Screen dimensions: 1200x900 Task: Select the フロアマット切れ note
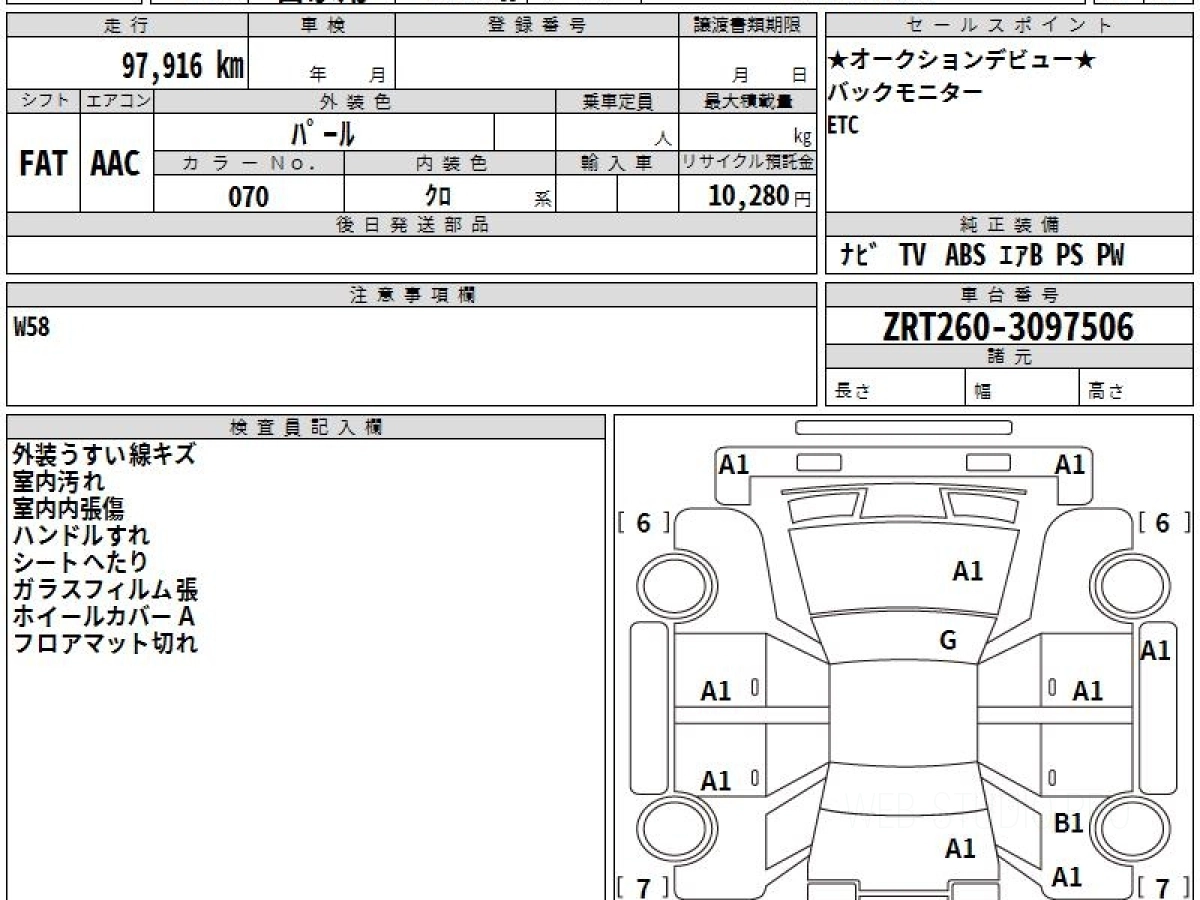tap(105, 644)
